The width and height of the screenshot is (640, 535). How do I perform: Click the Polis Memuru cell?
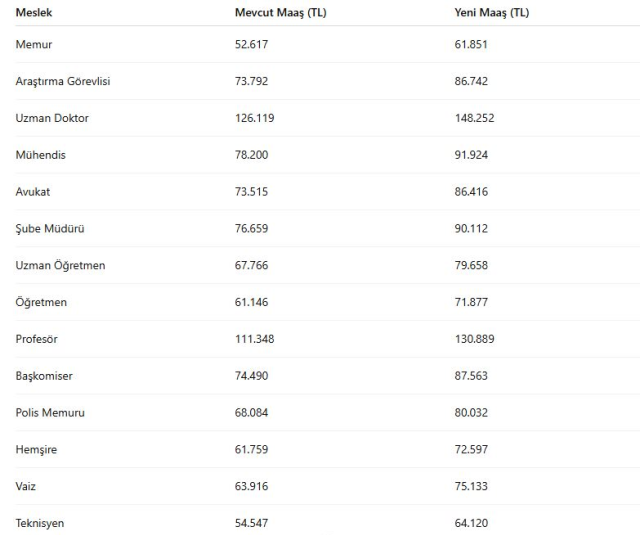(50, 413)
